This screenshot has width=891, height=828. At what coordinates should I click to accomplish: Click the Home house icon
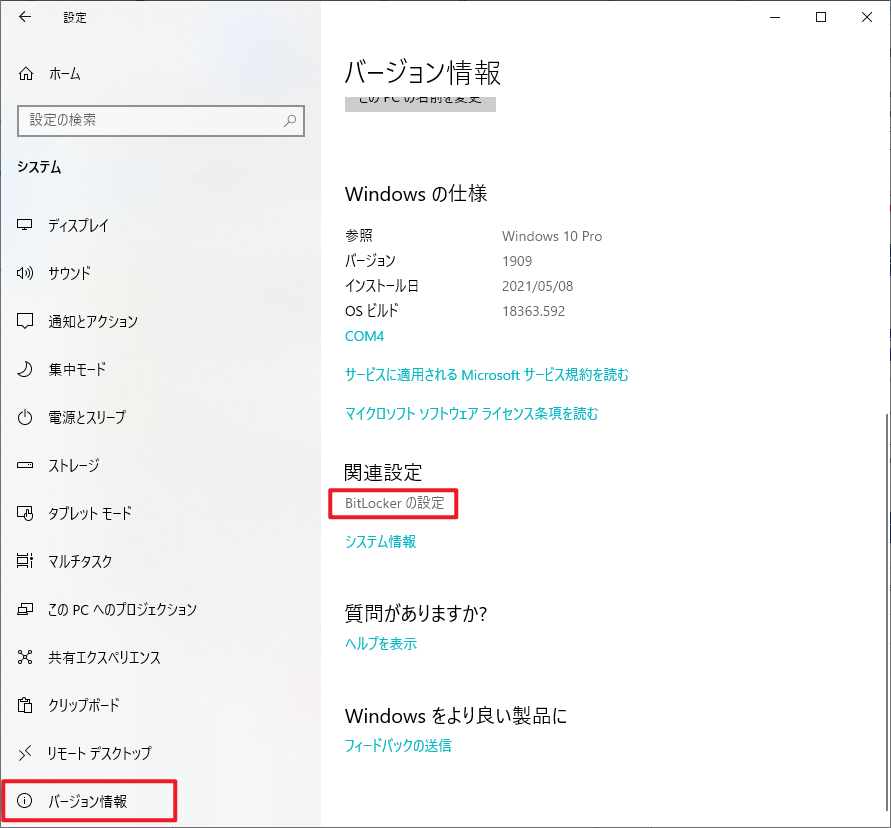point(26,74)
